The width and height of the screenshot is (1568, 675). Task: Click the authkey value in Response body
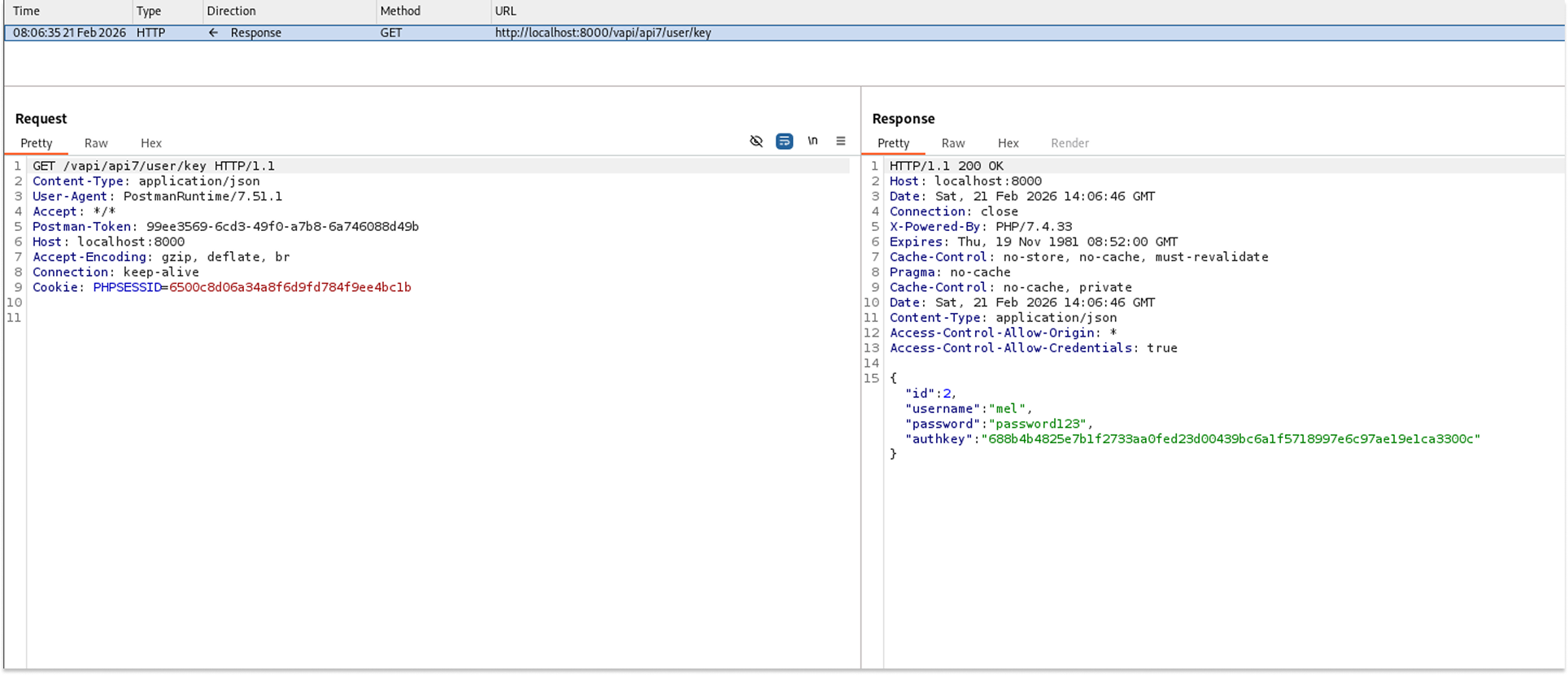coord(1230,439)
